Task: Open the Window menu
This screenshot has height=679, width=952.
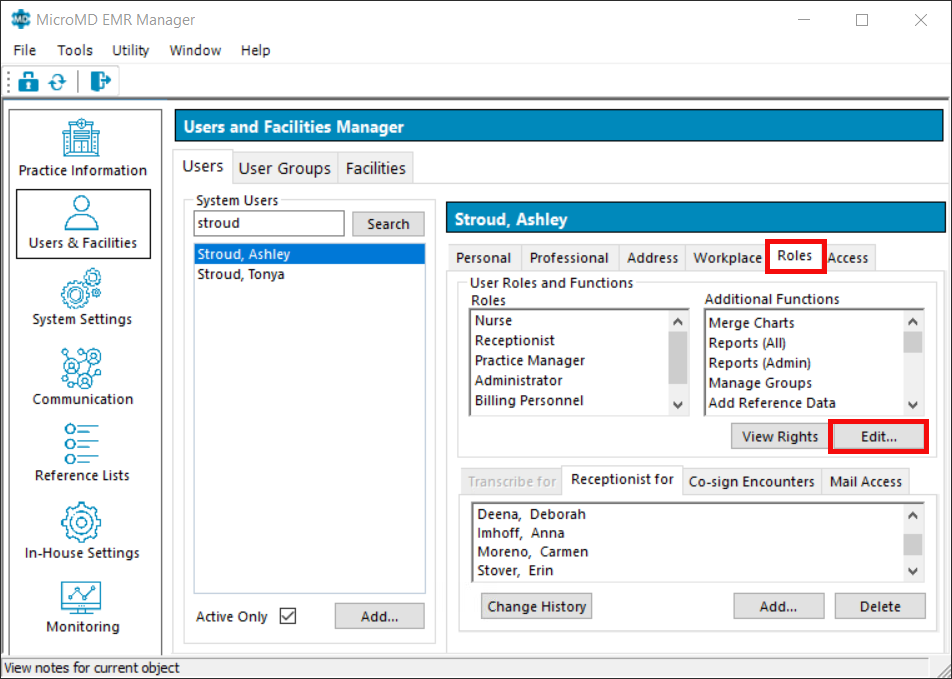Action: (195, 50)
